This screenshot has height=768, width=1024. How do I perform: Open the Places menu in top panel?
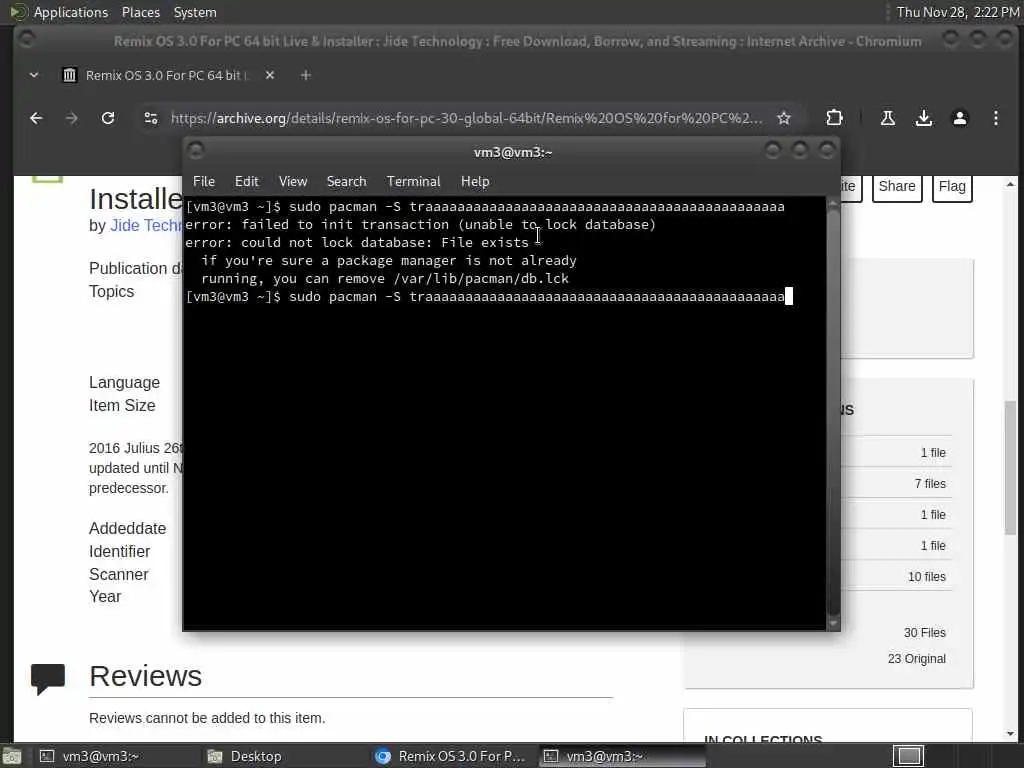pos(140,12)
